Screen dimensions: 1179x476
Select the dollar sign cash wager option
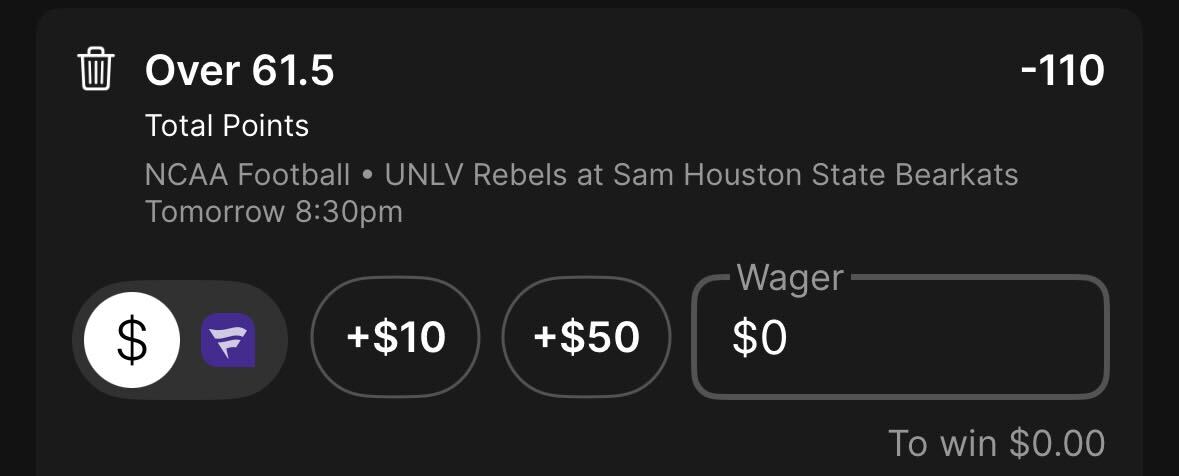132,340
